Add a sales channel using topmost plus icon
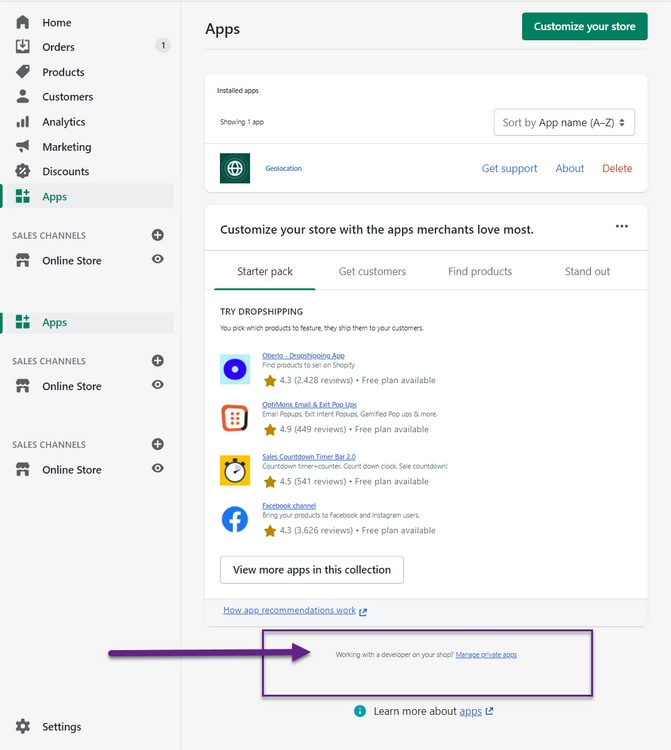The image size is (671, 750). point(157,235)
